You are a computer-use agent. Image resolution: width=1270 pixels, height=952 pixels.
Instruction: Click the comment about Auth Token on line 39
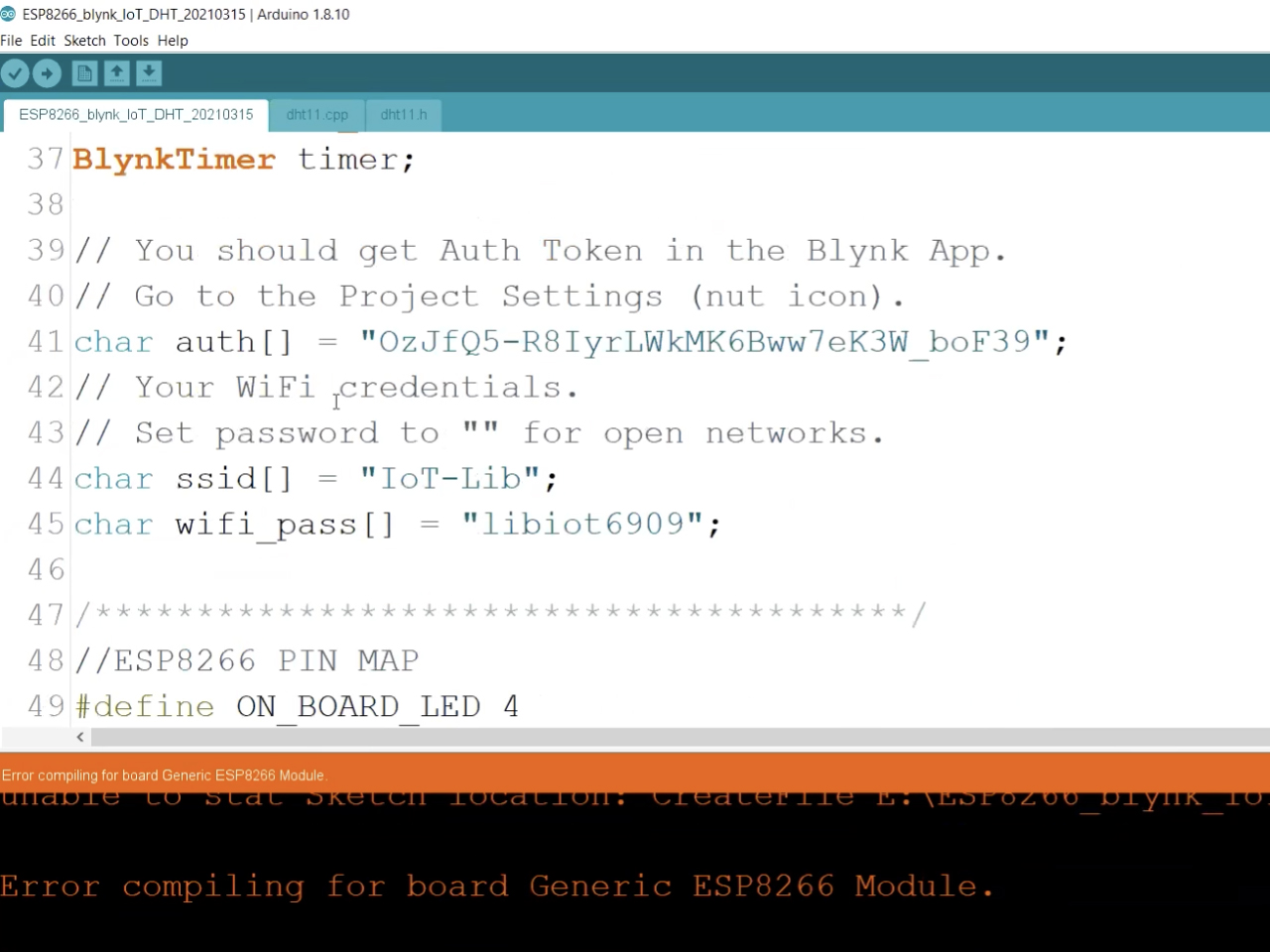click(x=541, y=251)
